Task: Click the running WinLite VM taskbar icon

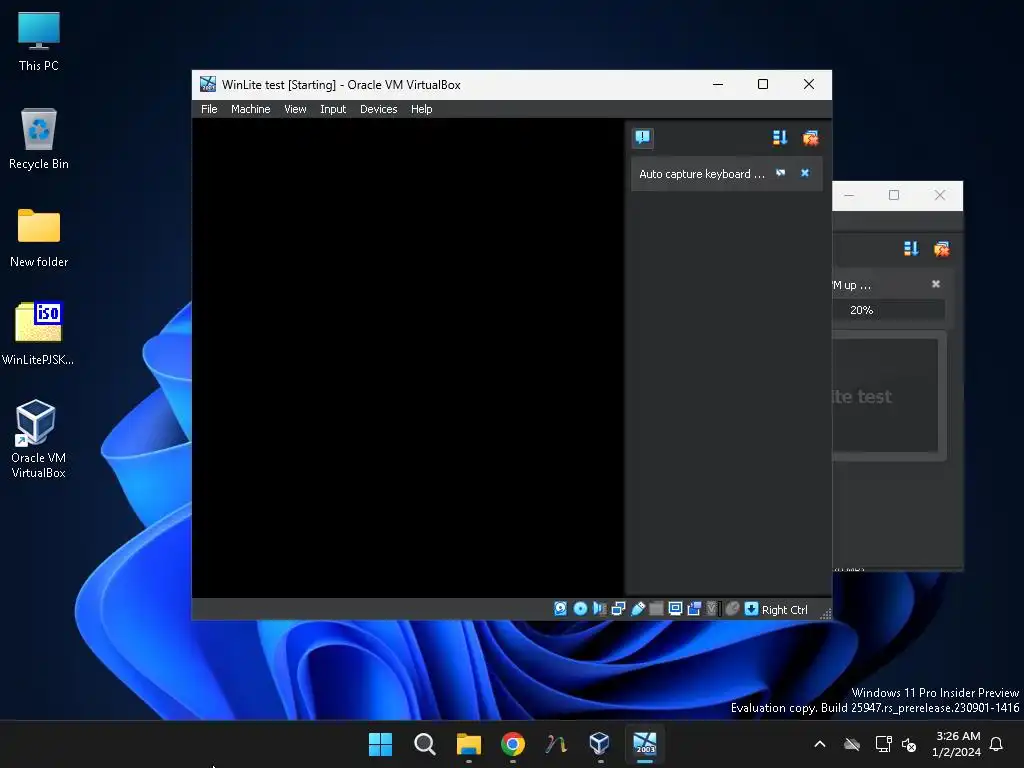Action: [x=645, y=744]
